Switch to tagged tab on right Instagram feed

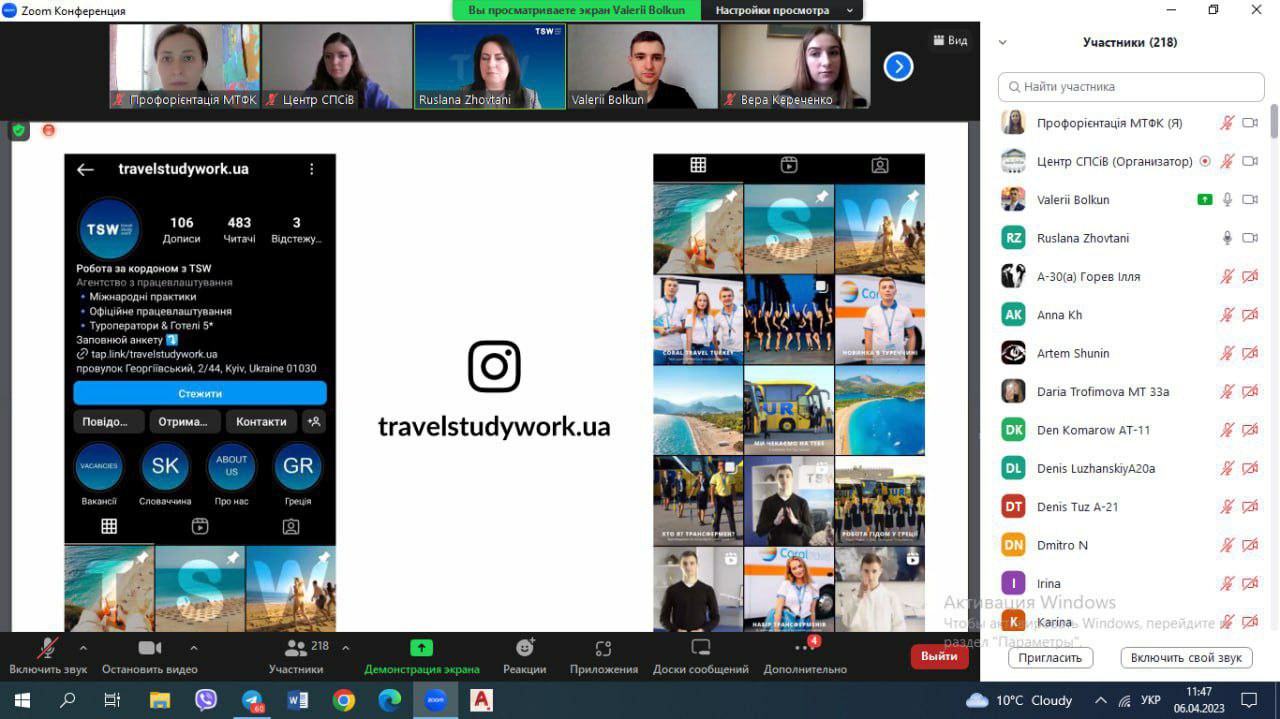coord(880,166)
